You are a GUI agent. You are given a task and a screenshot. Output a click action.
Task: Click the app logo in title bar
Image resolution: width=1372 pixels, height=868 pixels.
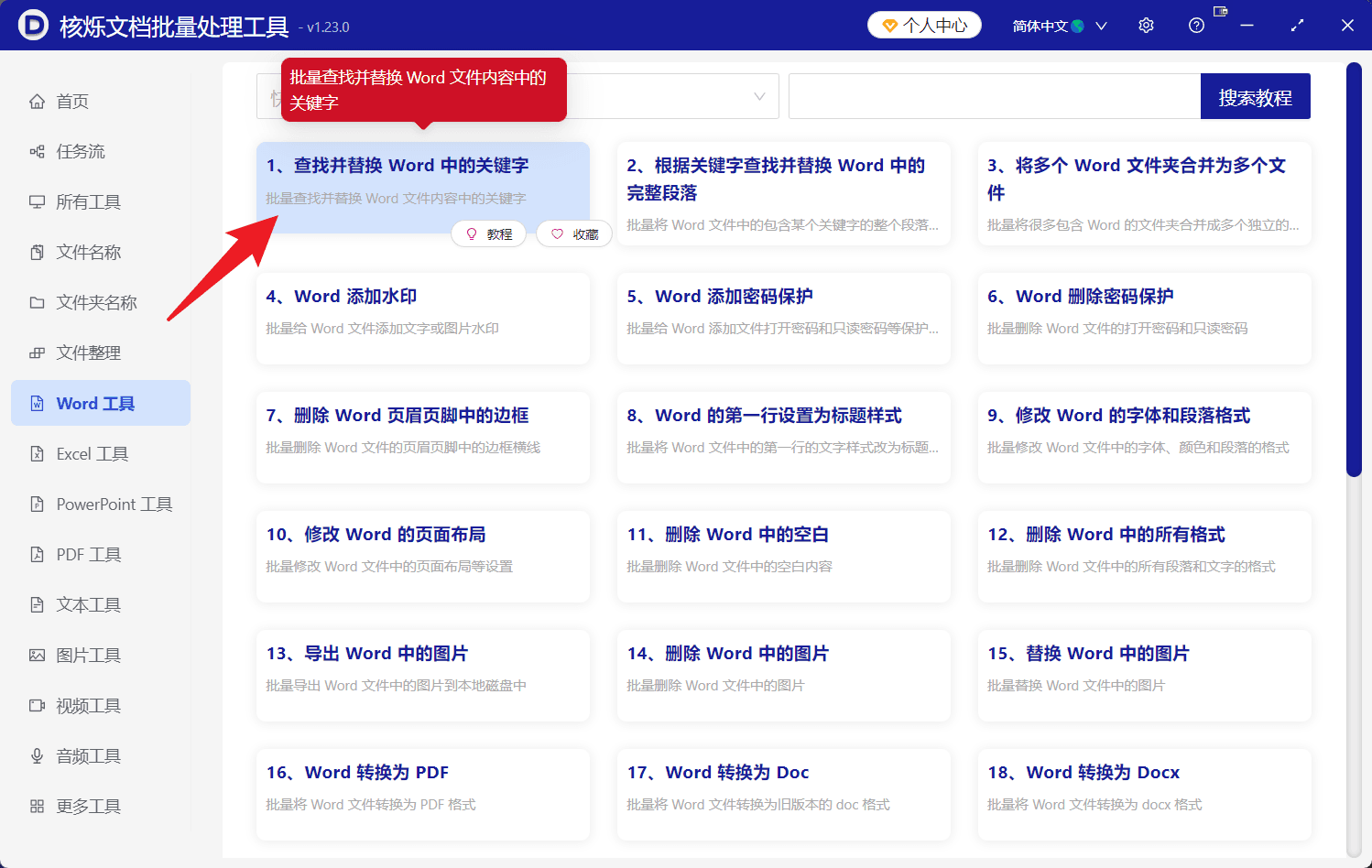[33, 25]
